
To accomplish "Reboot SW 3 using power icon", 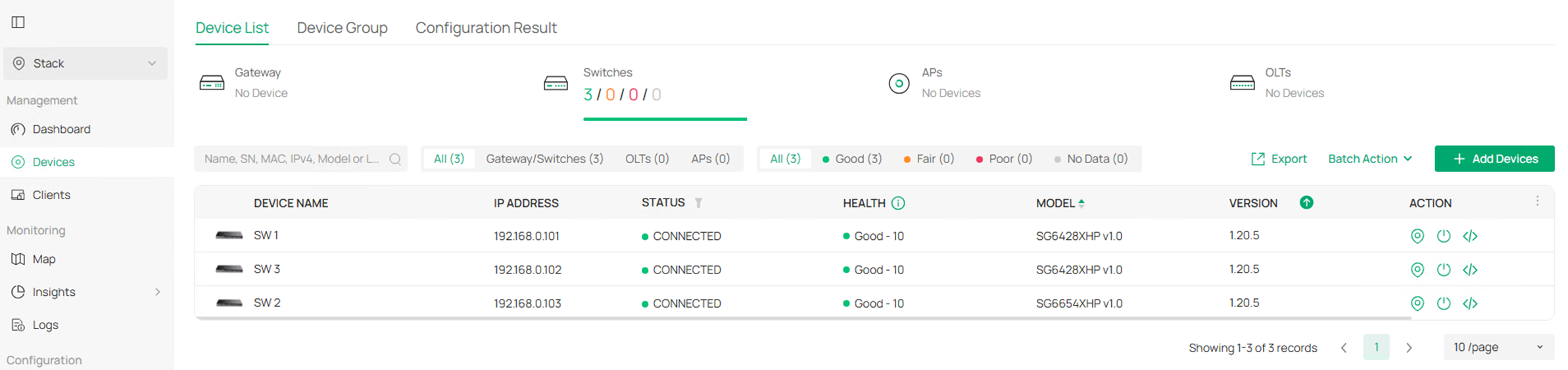I will tap(1444, 269).
